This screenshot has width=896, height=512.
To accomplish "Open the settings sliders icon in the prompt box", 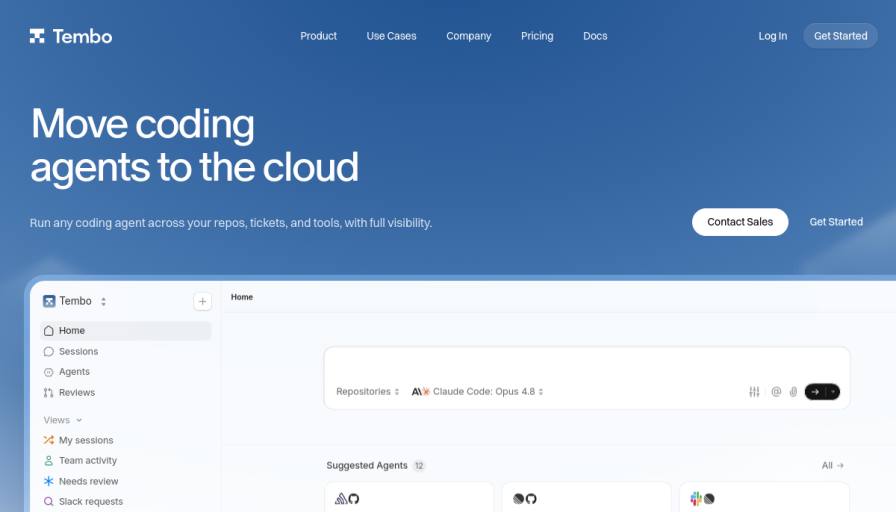I will click(x=754, y=391).
